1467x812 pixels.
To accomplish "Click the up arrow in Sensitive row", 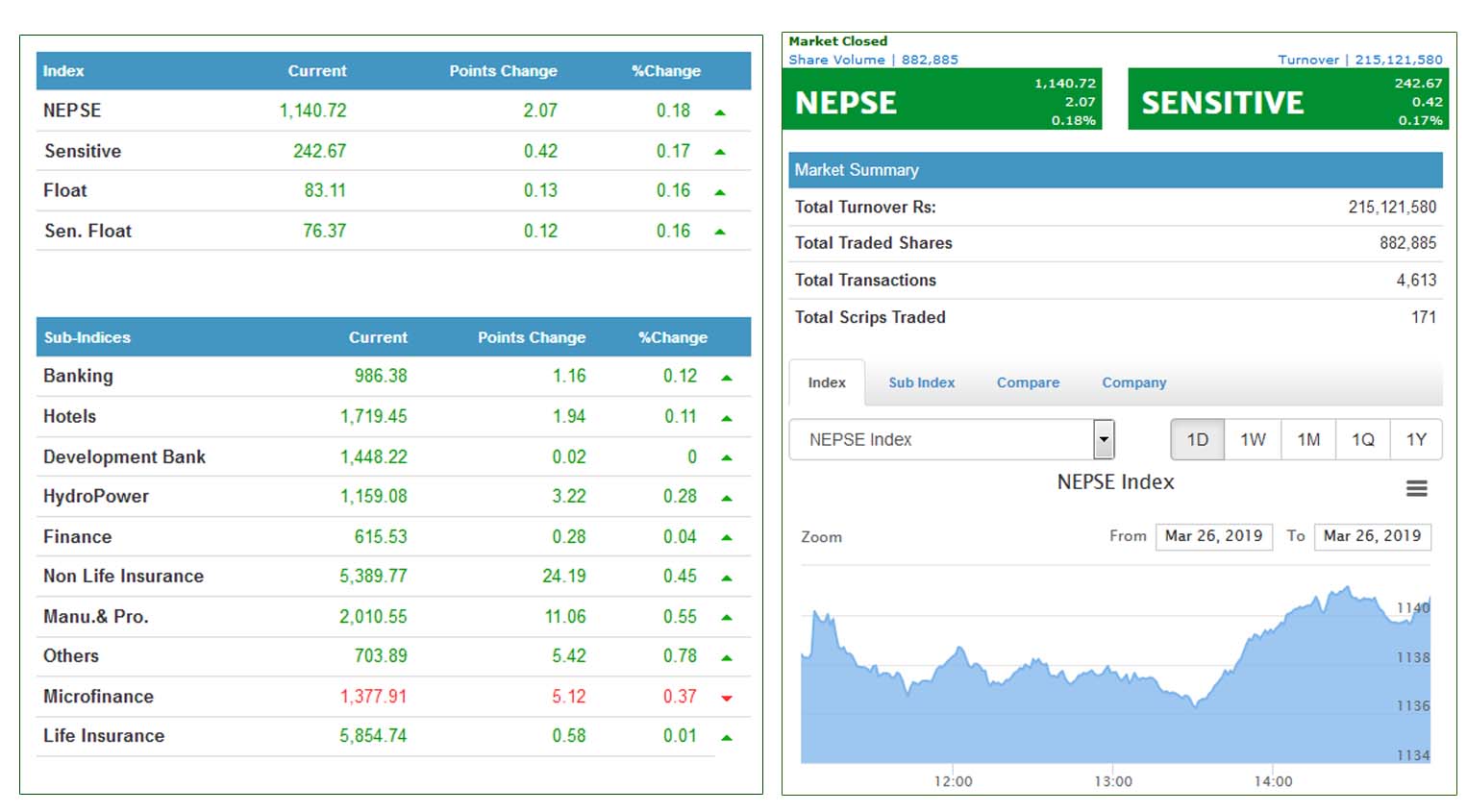I will [720, 152].
